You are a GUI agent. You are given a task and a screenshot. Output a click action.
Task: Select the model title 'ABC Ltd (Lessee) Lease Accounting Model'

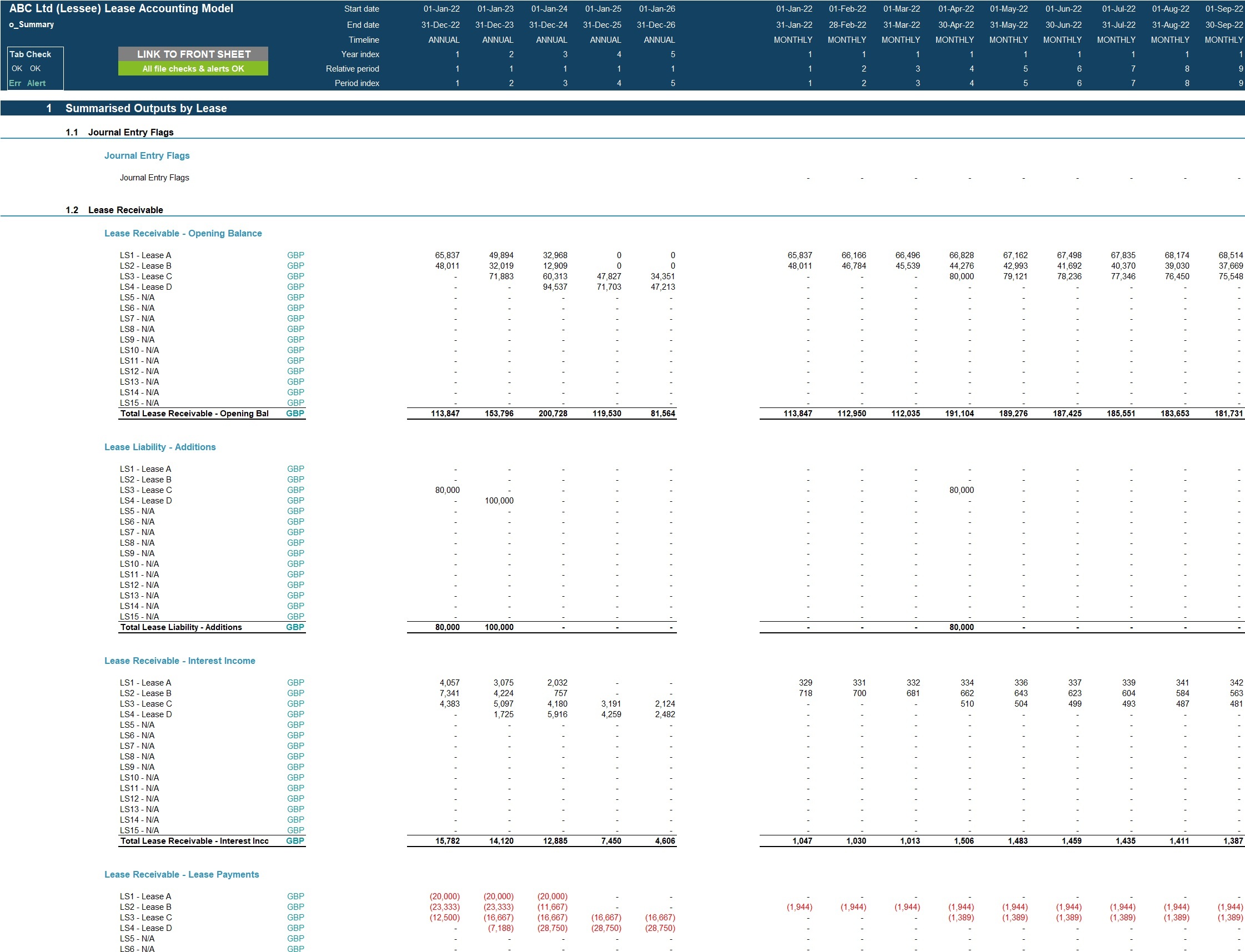[121, 8]
